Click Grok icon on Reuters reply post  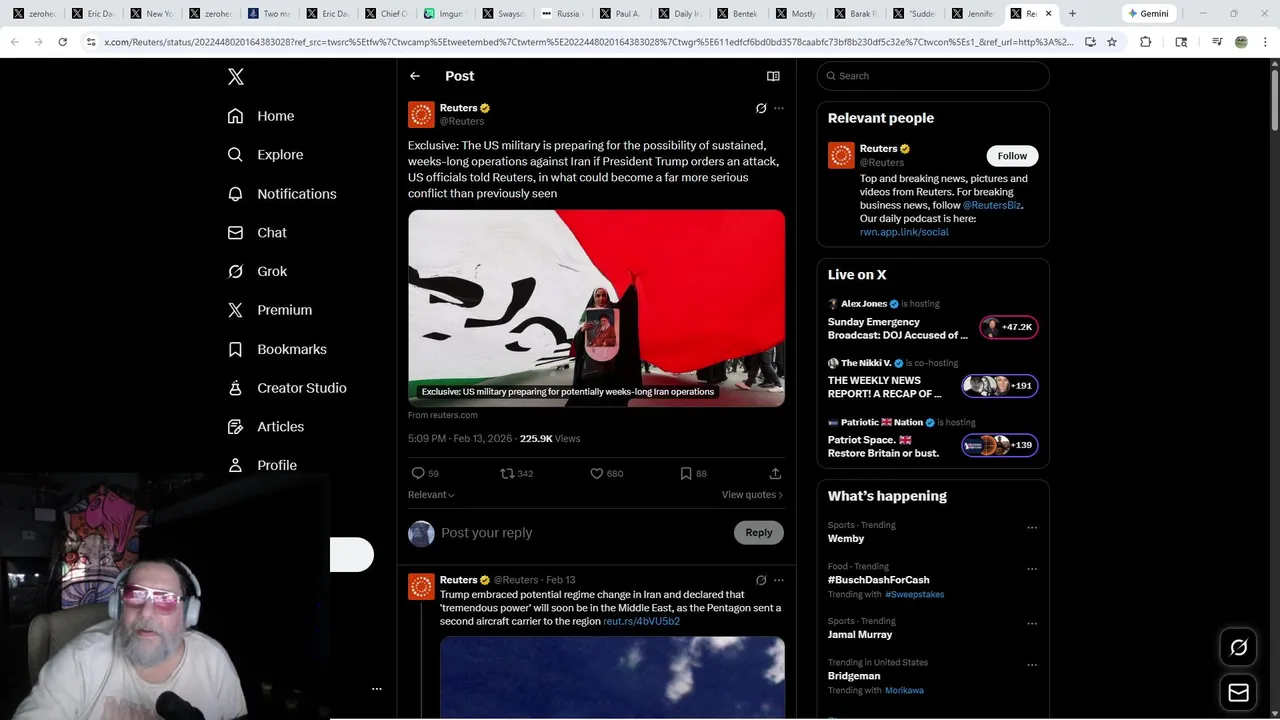[x=761, y=580]
